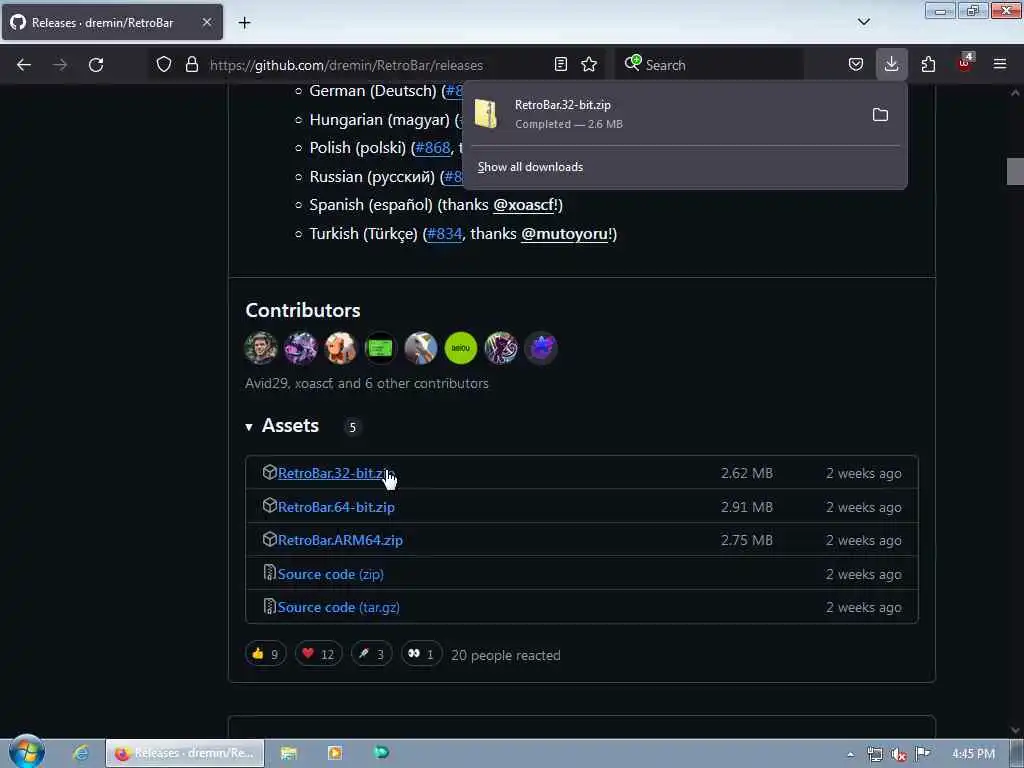Open the extensions puzzle icon
Screen dimensions: 1024x768
click(928, 65)
